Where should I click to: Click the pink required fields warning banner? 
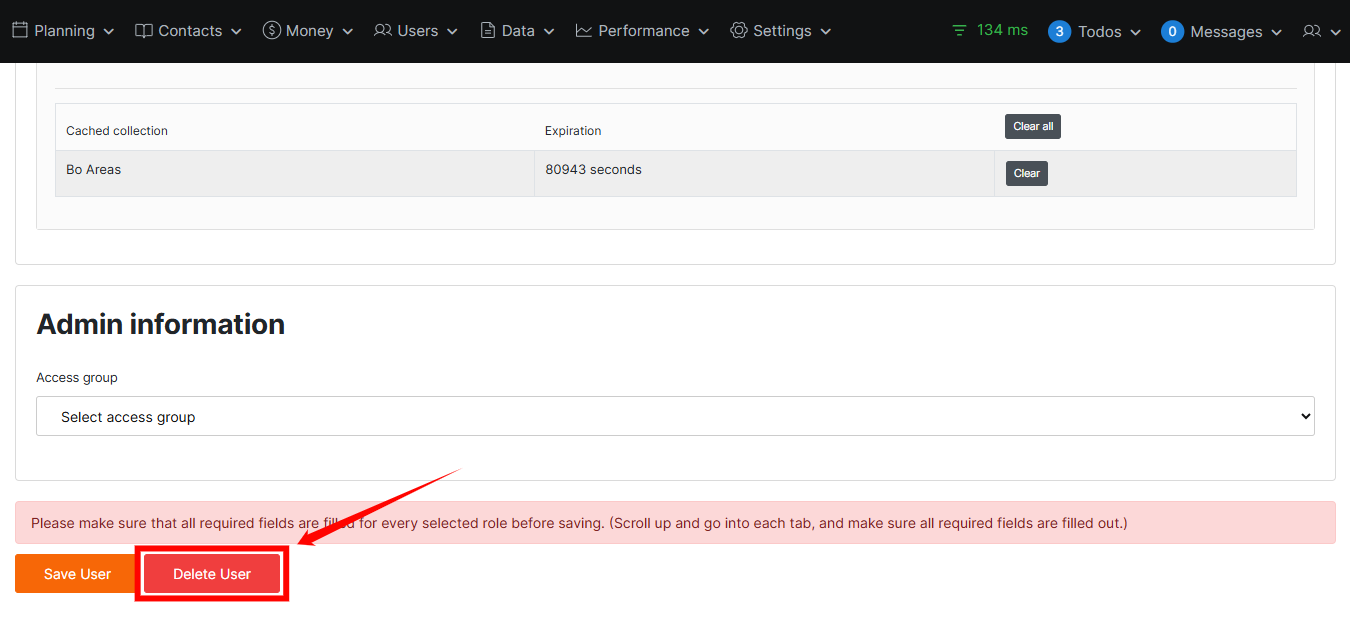coord(675,523)
